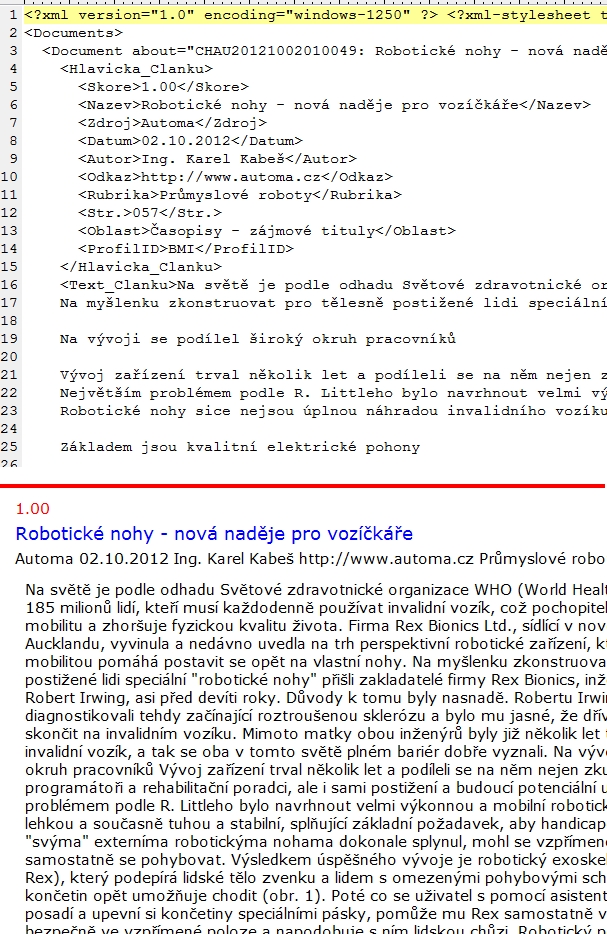Click the red 1.00 score in preview
This screenshot has width=607, height=934.
pos(33,509)
